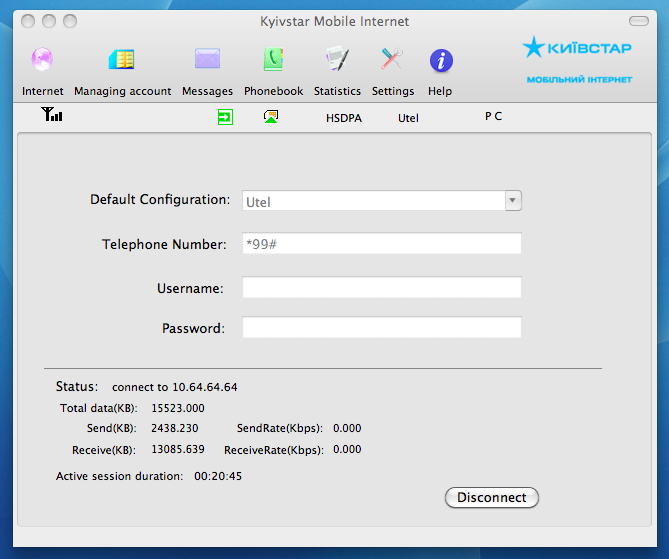Click the Total data value 15523.000
The image size is (669, 559).
coord(178,408)
